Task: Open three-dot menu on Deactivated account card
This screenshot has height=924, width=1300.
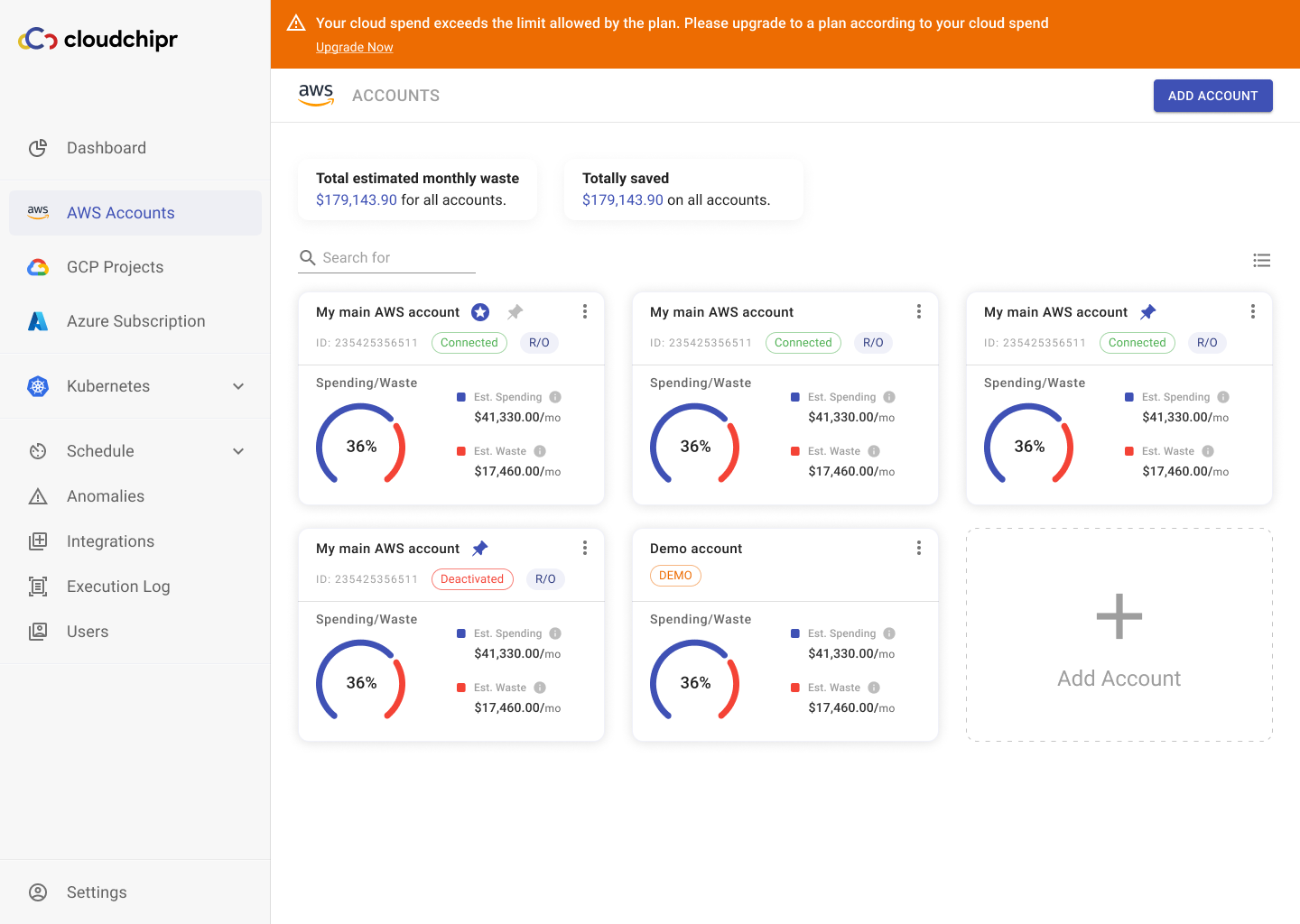Action: point(584,548)
